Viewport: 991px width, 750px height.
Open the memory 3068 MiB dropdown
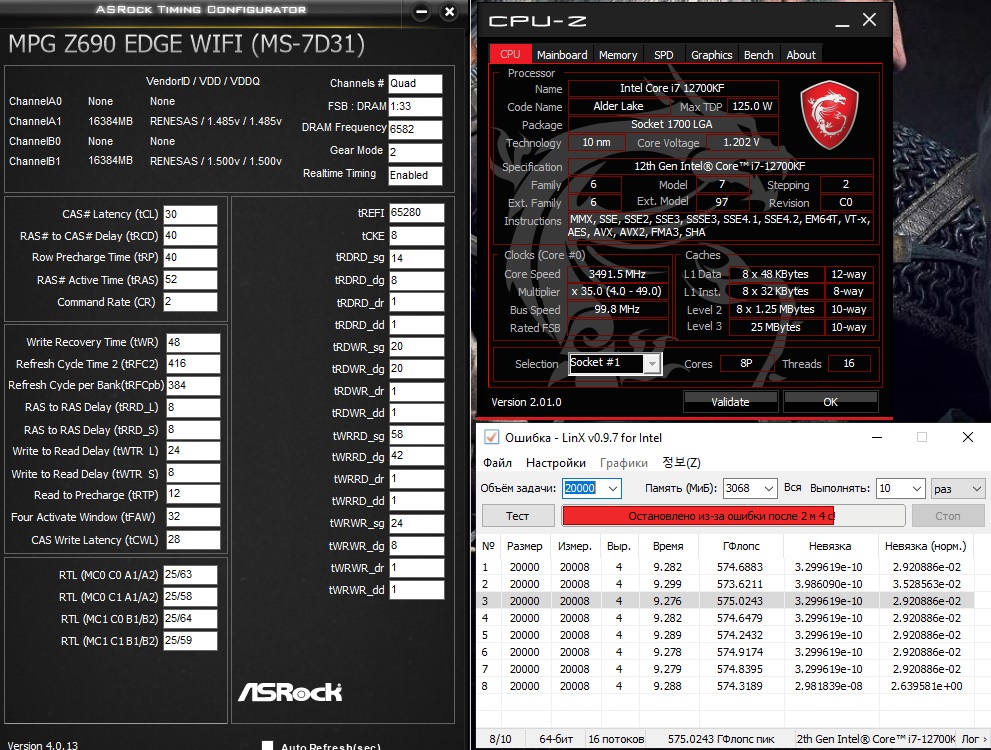pyautogui.click(x=769, y=488)
